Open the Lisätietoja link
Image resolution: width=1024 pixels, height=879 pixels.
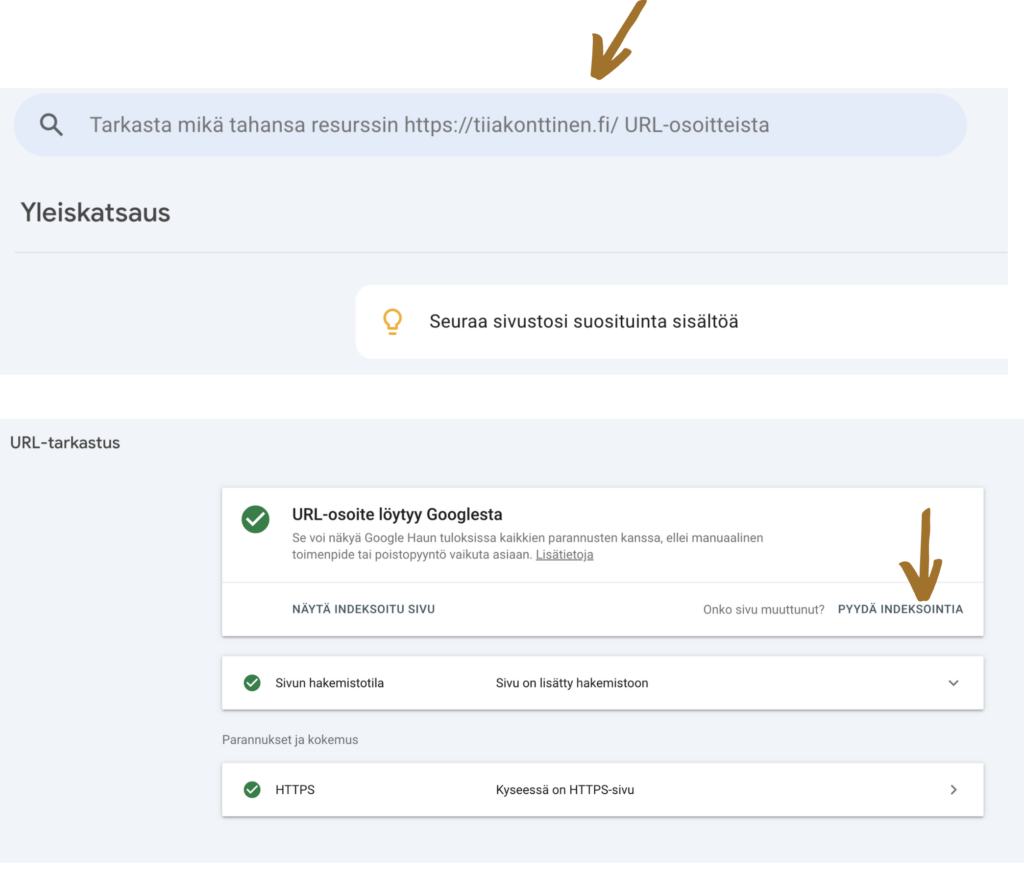564,554
